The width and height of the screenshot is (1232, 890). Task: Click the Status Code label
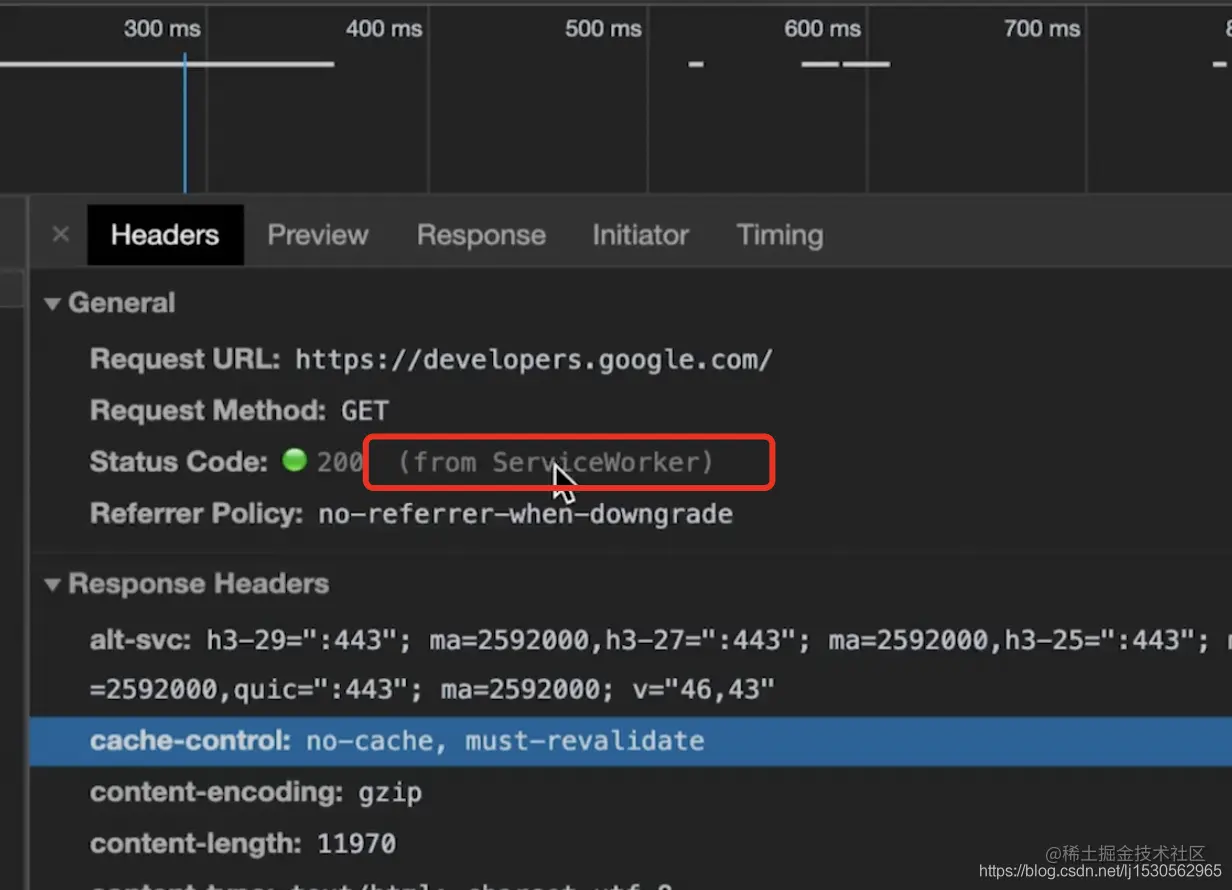pyautogui.click(x=179, y=462)
